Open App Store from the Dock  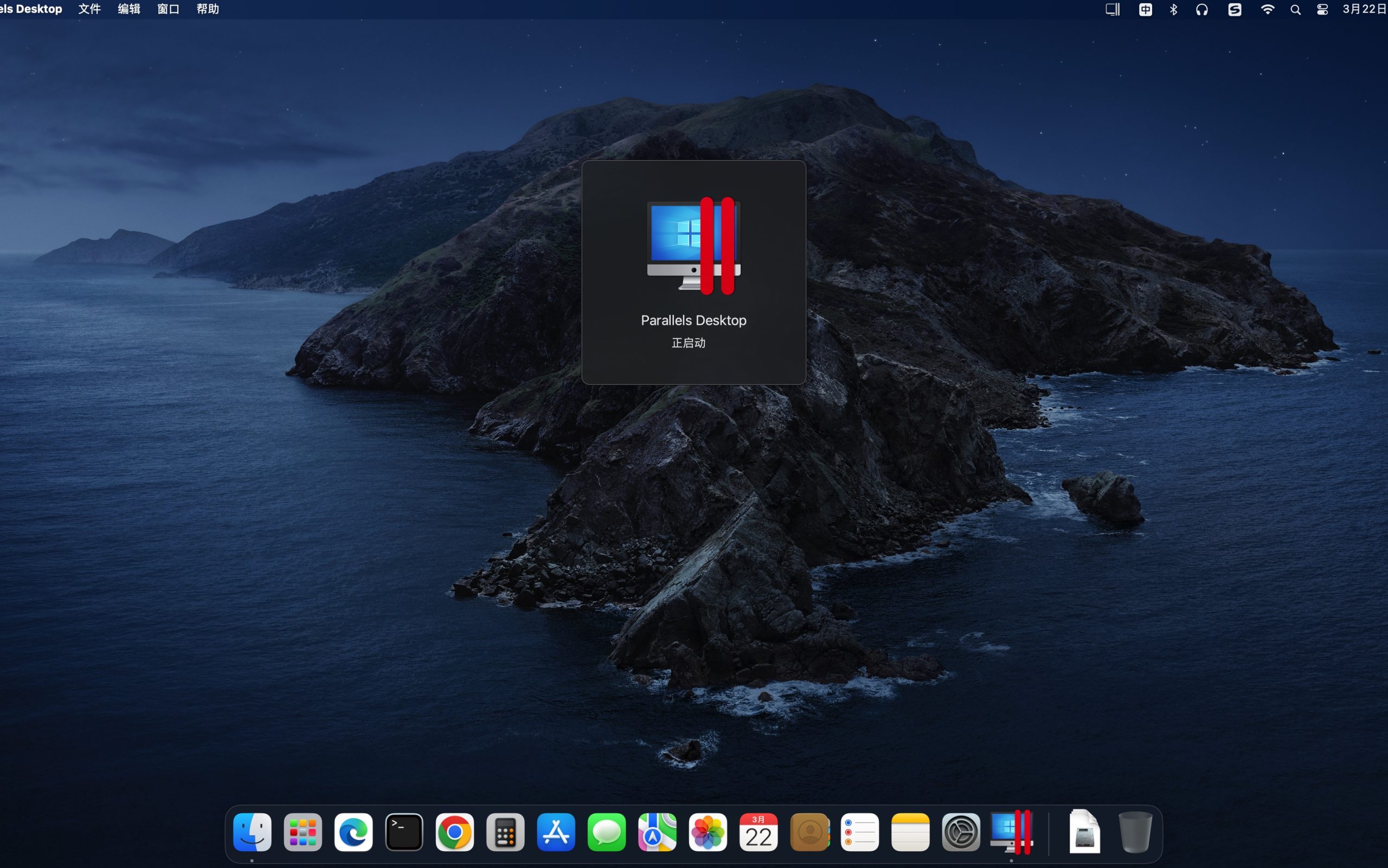click(x=556, y=832)
